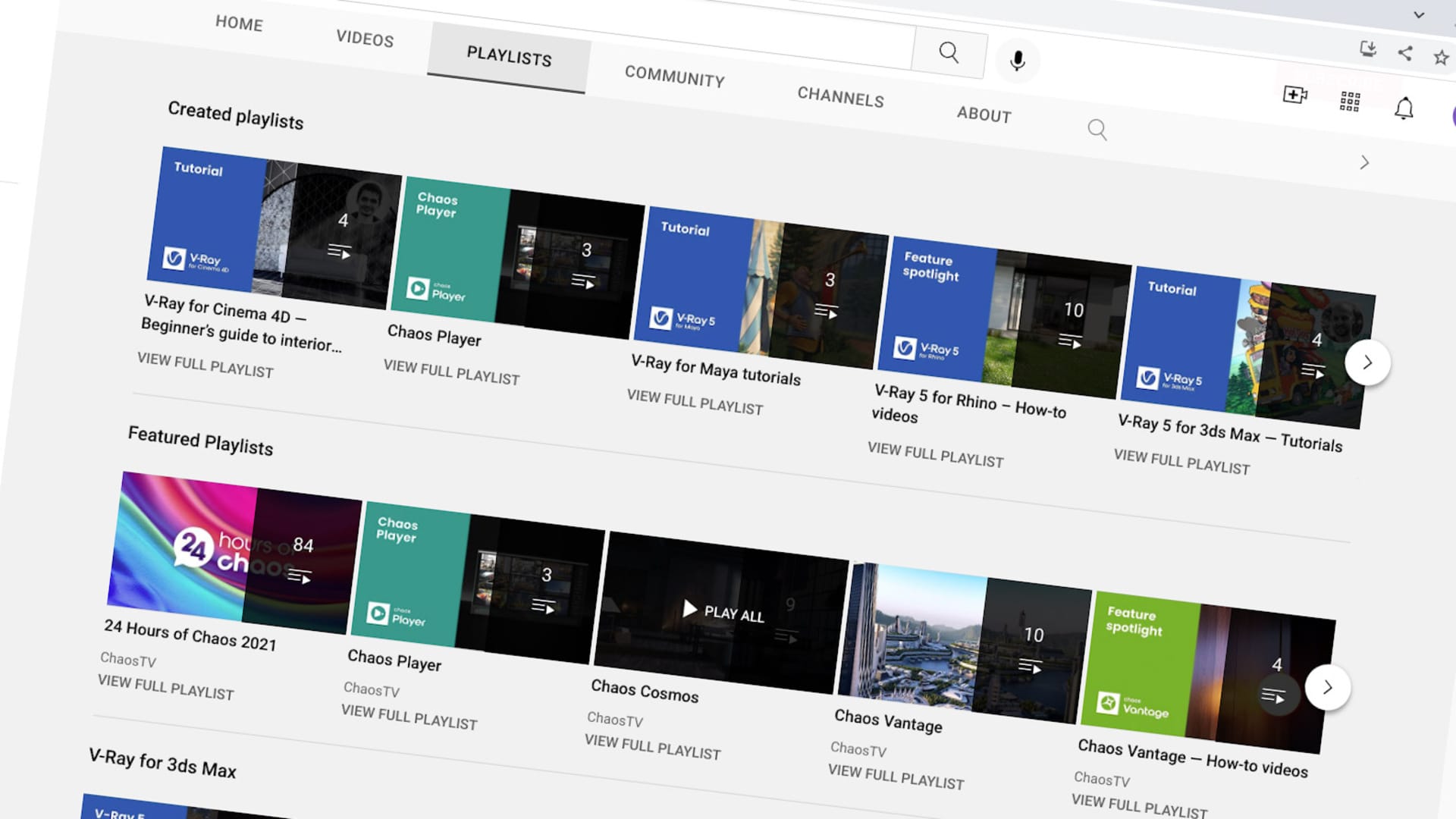The width and height of the screenshot is (1456, 819).
Task: Show next Created playlists with round arrow
Action: pos(1367,362)
